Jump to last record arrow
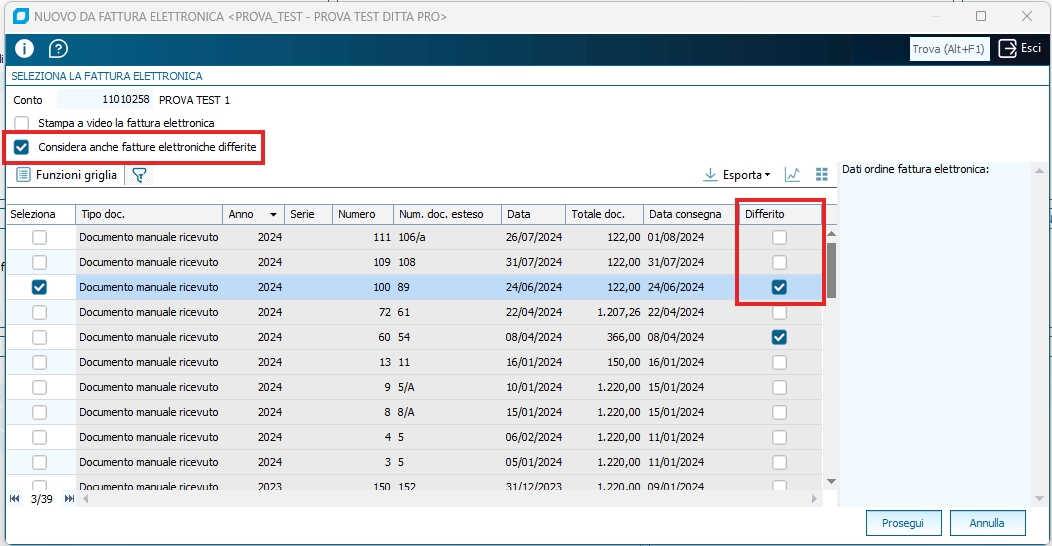The width and height of the screenshot is (1052, 546). pyautogui.click(x=69, y=498)
